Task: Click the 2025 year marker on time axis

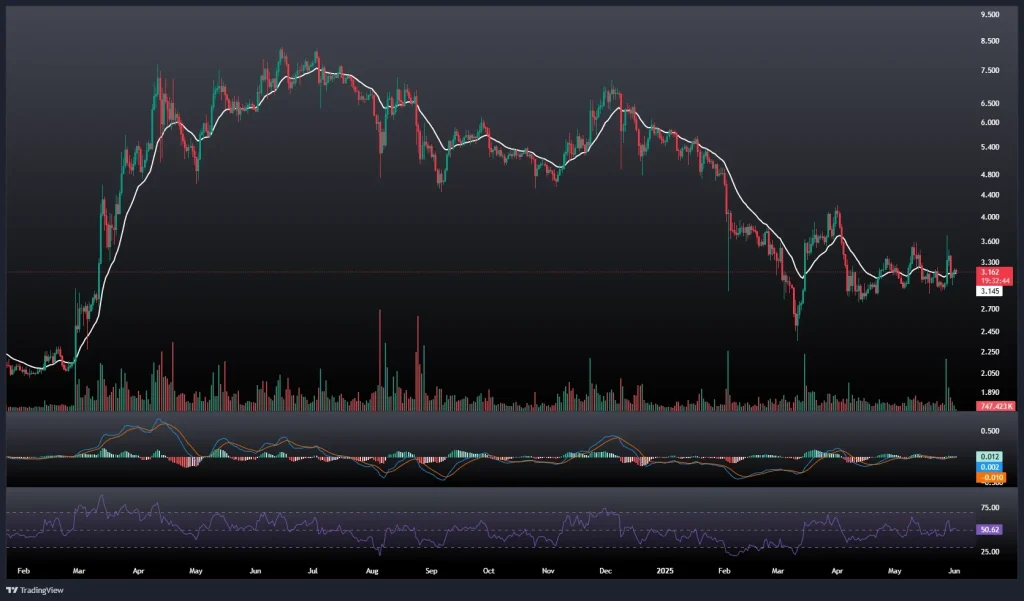Action: pyautogui.click(x=664, y=569)
